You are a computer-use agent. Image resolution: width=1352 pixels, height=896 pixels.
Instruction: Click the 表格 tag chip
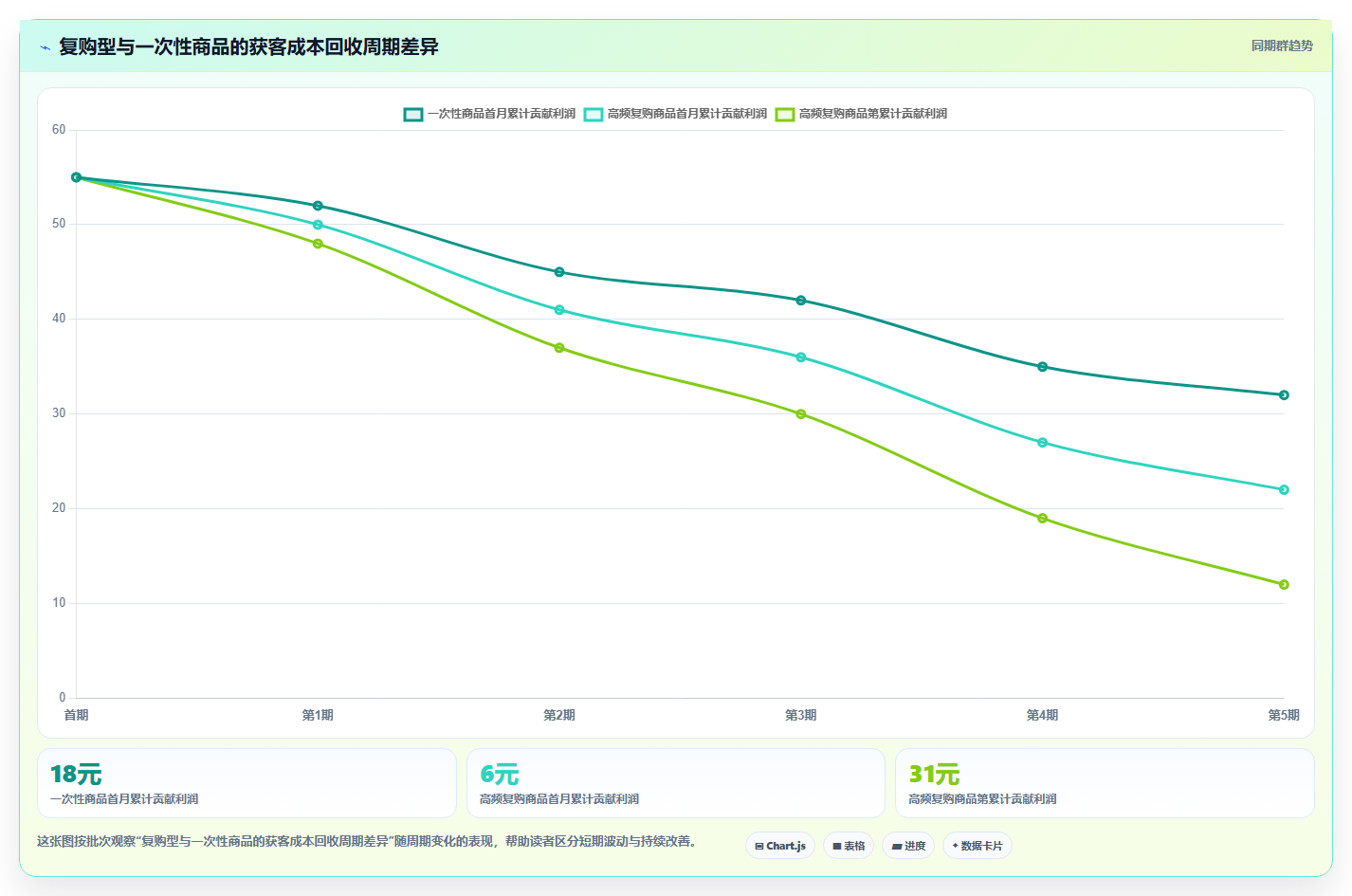point(849,846)
